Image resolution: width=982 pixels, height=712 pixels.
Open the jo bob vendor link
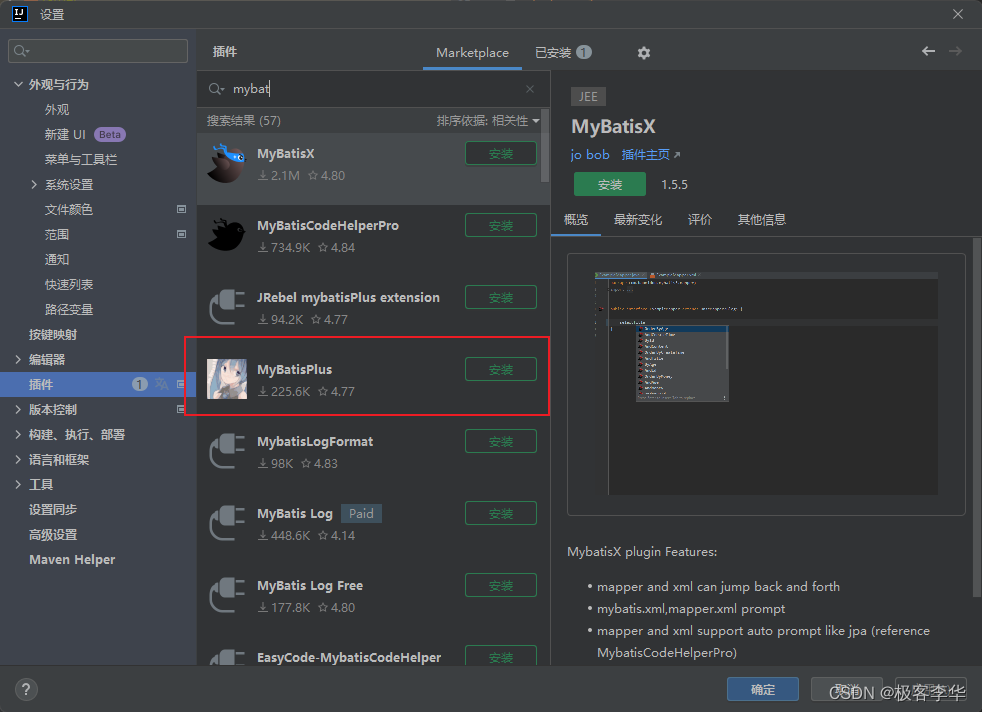tap(589, 155)
